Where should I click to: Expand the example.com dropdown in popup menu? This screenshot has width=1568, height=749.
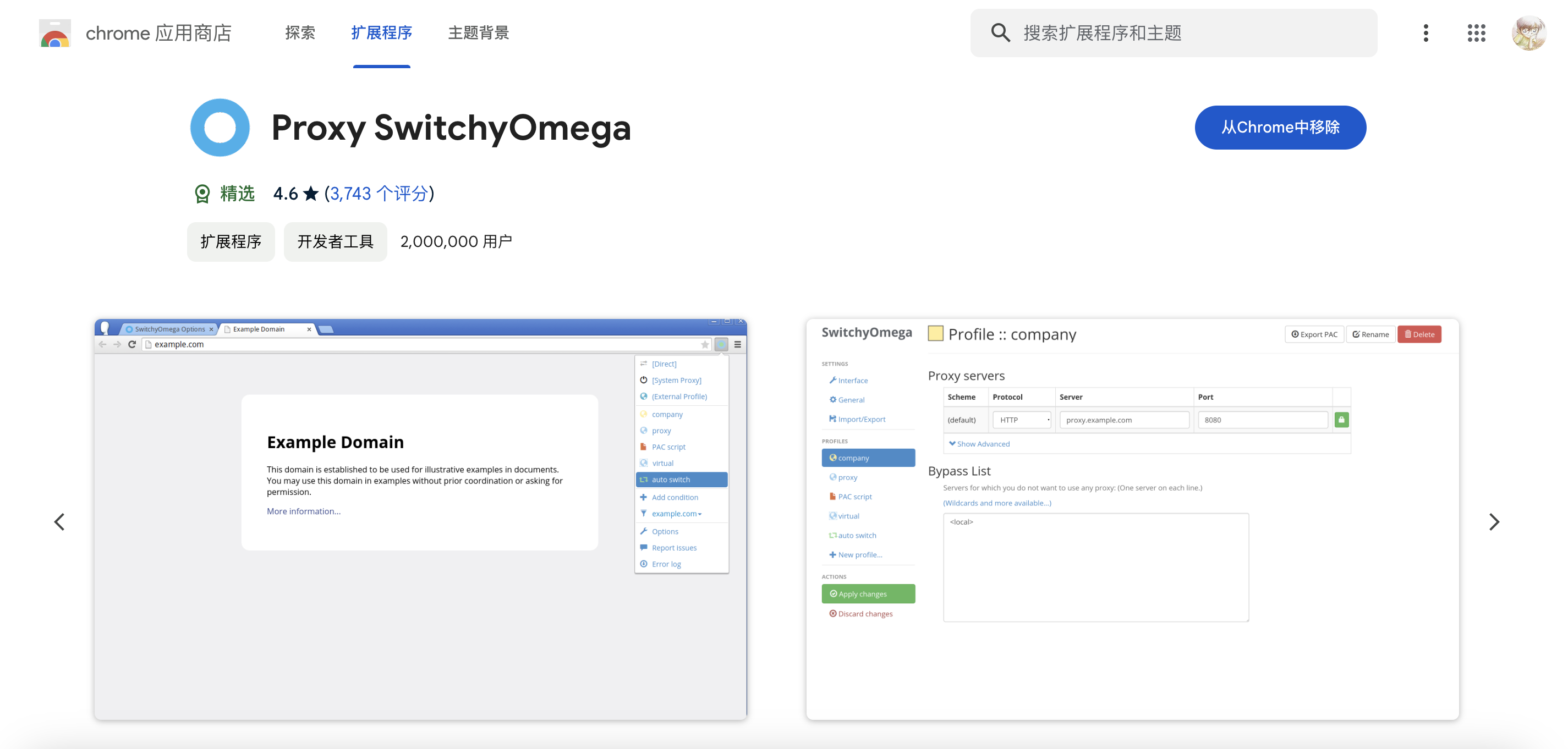click(681, 514)
